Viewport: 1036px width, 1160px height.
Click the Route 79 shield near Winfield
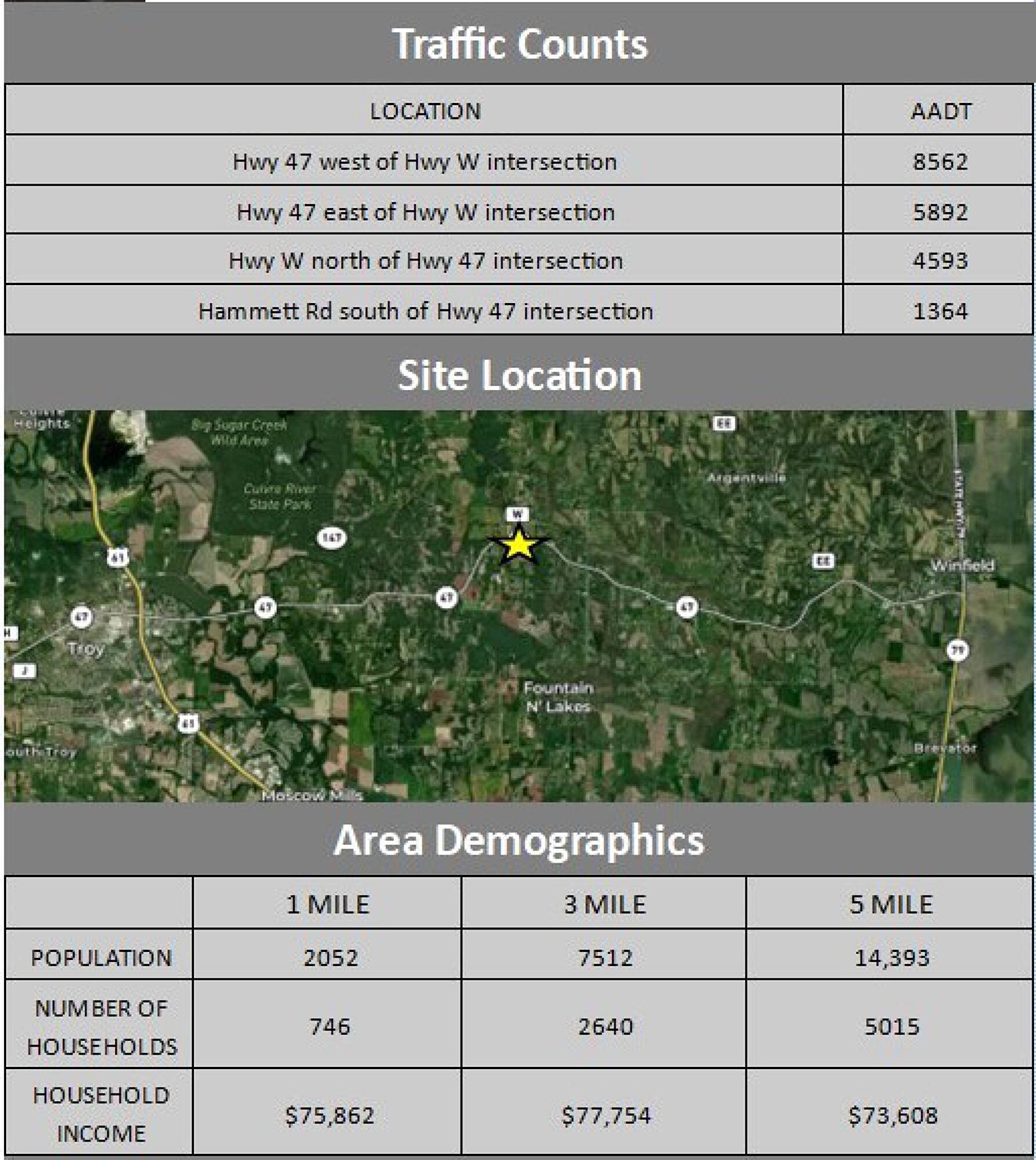point(957,650)
